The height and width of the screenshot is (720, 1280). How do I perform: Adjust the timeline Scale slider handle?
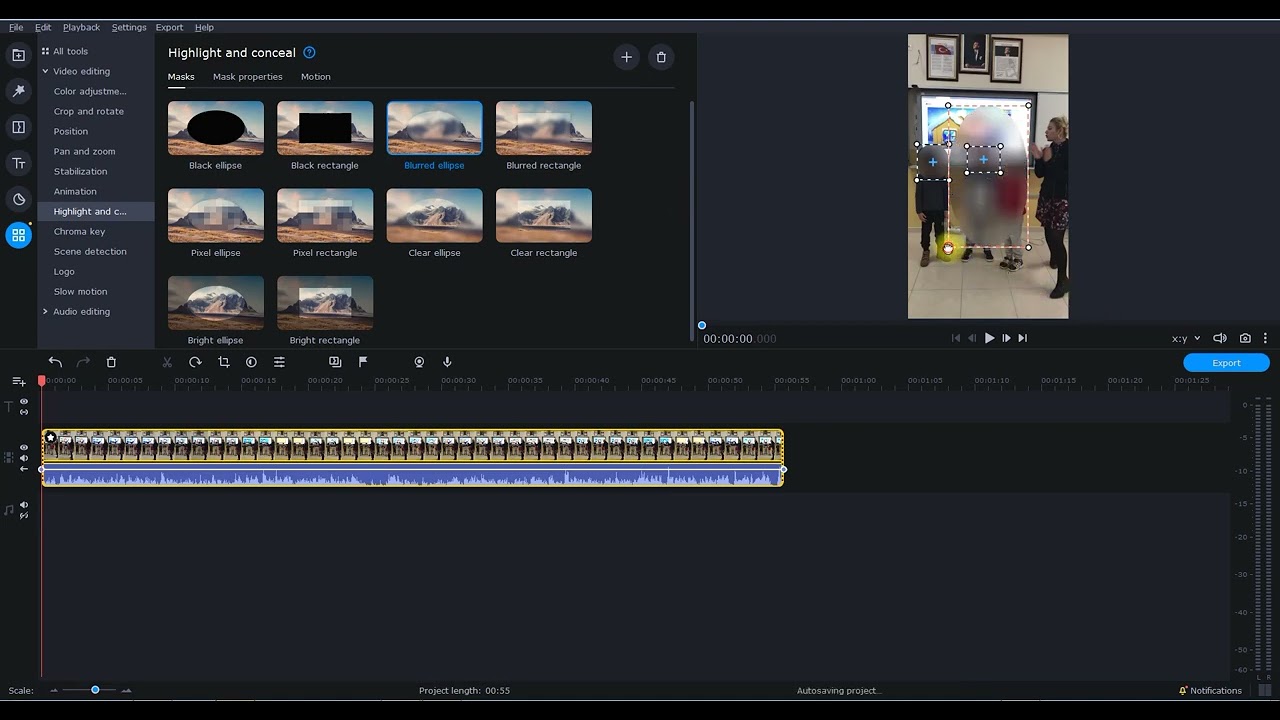tap(95, 690)
